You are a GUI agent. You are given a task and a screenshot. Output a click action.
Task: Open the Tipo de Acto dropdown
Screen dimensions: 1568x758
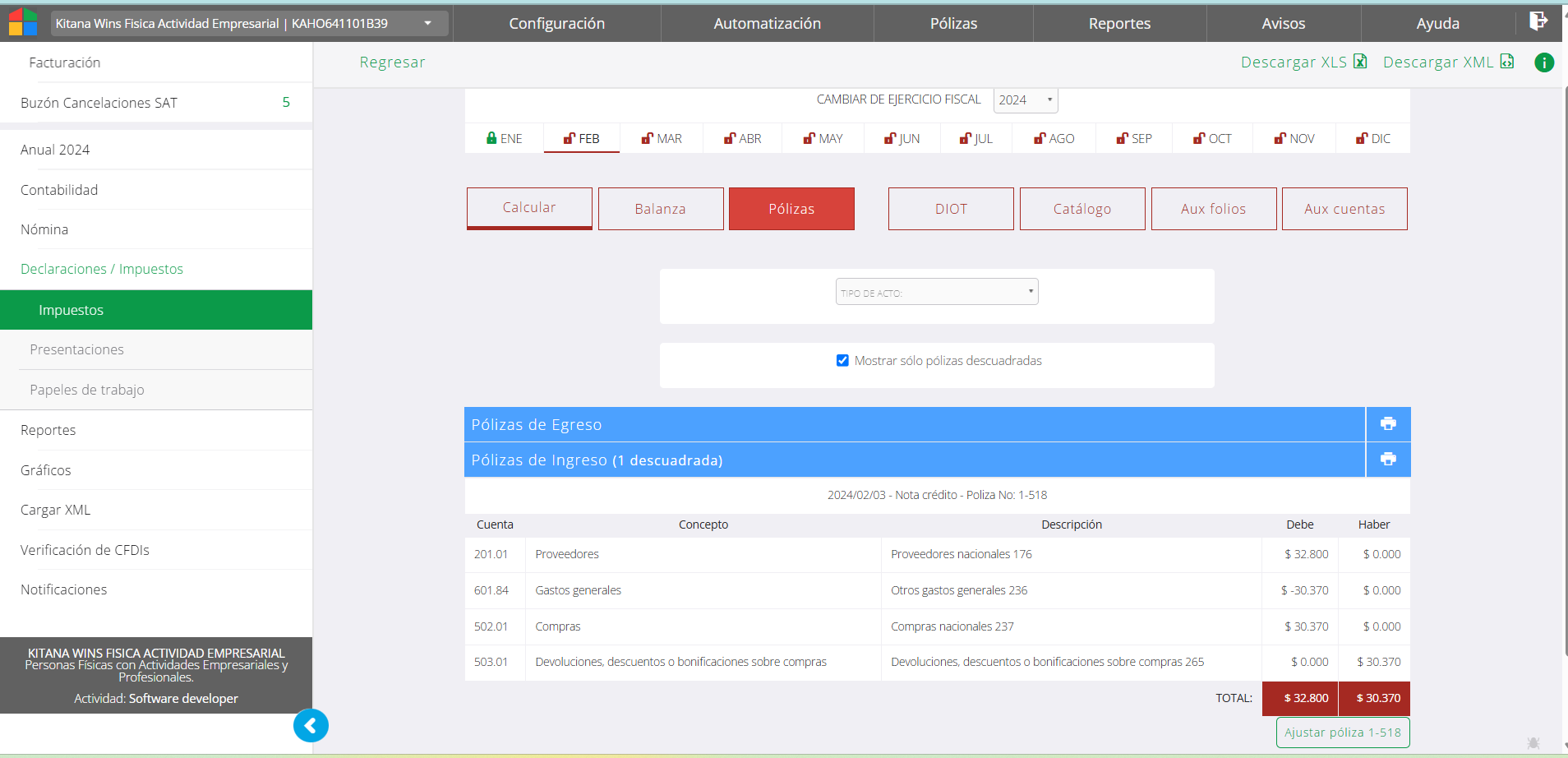tap(937, 292)
